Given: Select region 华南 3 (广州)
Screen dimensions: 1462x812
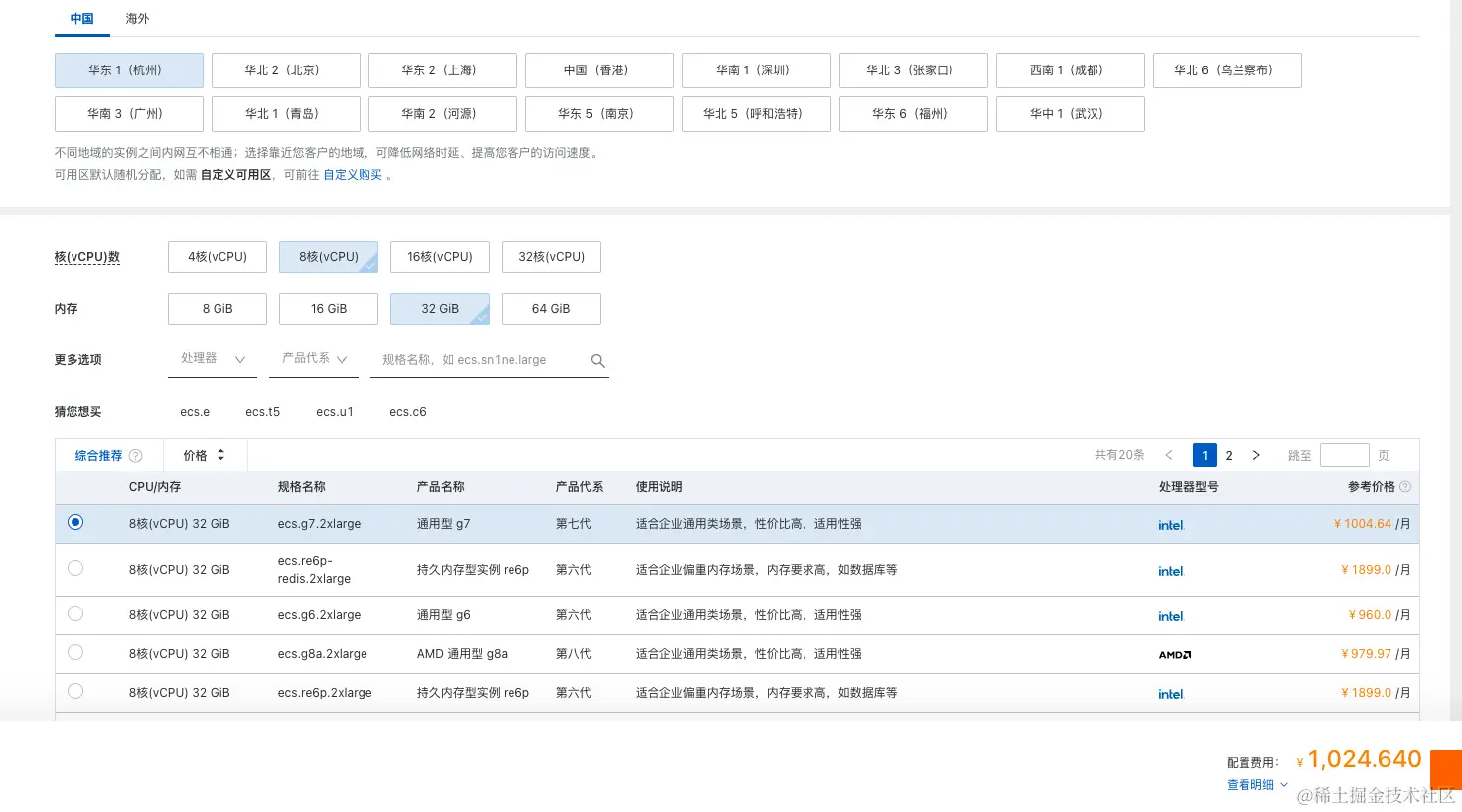Looking at the screenshot, I should [129, 114].
